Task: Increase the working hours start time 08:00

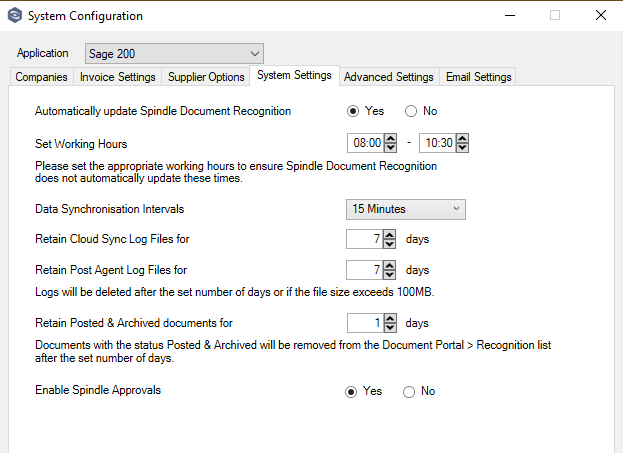Action: click(391, 138)
